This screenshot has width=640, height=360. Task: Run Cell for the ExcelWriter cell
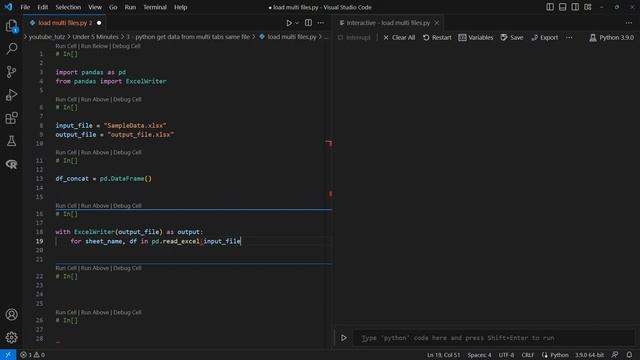tap(66, 206)
